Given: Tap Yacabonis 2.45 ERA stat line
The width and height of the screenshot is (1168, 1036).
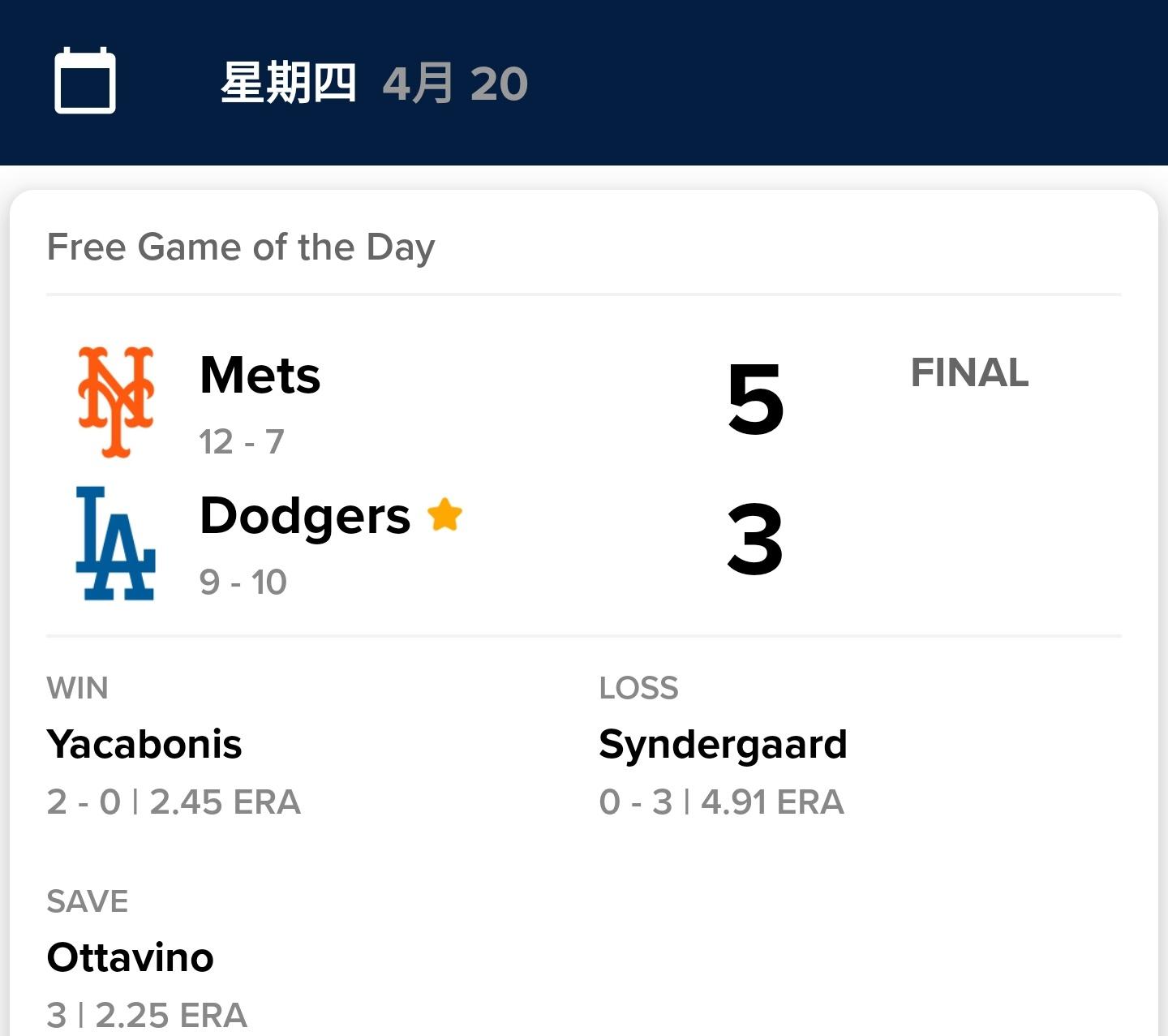Looking at the screenshot, I should point(174,802).
